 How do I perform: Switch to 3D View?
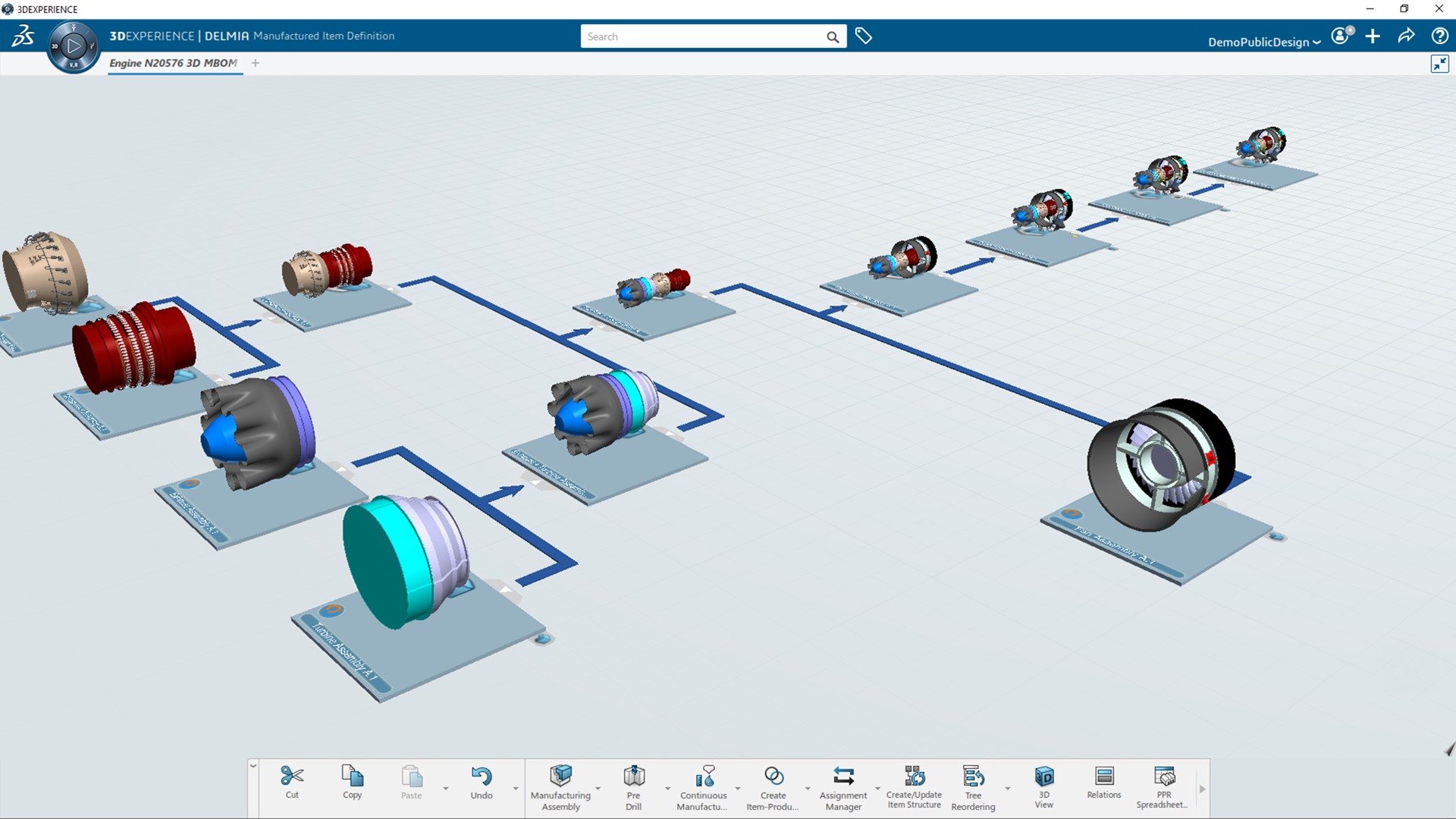(x=1043, y=786)
